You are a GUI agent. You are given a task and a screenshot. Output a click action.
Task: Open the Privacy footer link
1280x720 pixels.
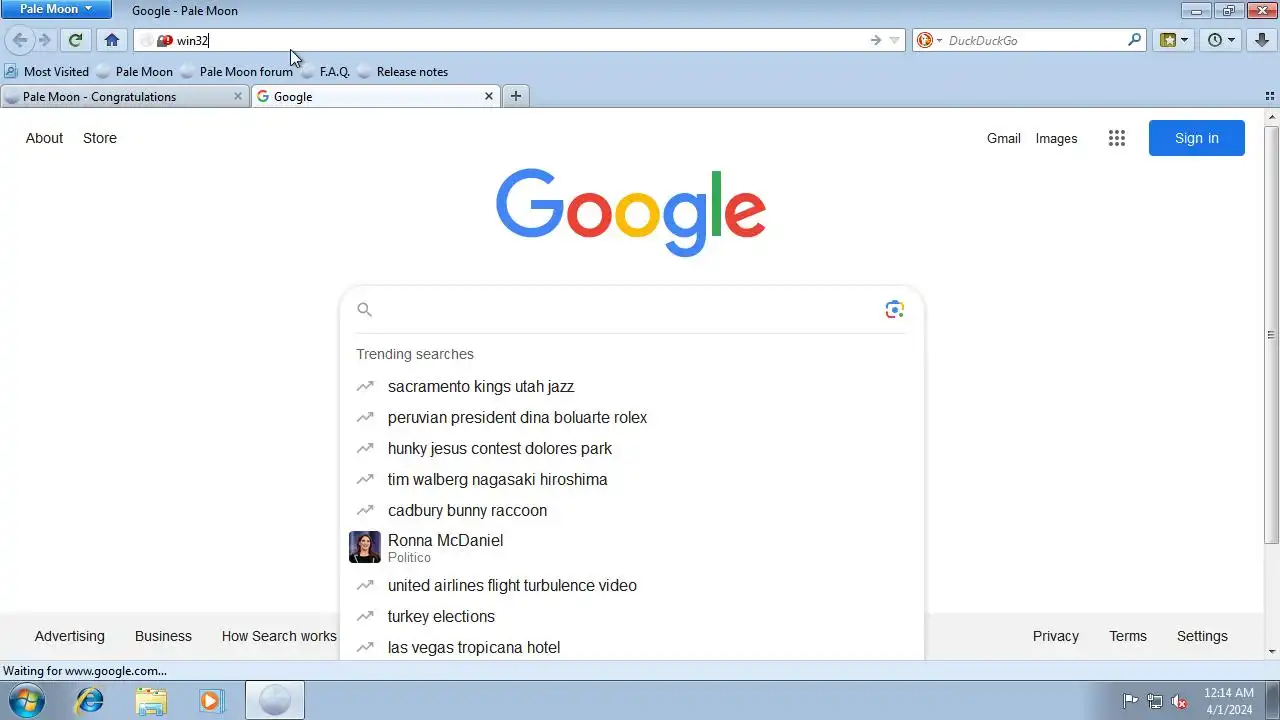tap(1056, 636)
